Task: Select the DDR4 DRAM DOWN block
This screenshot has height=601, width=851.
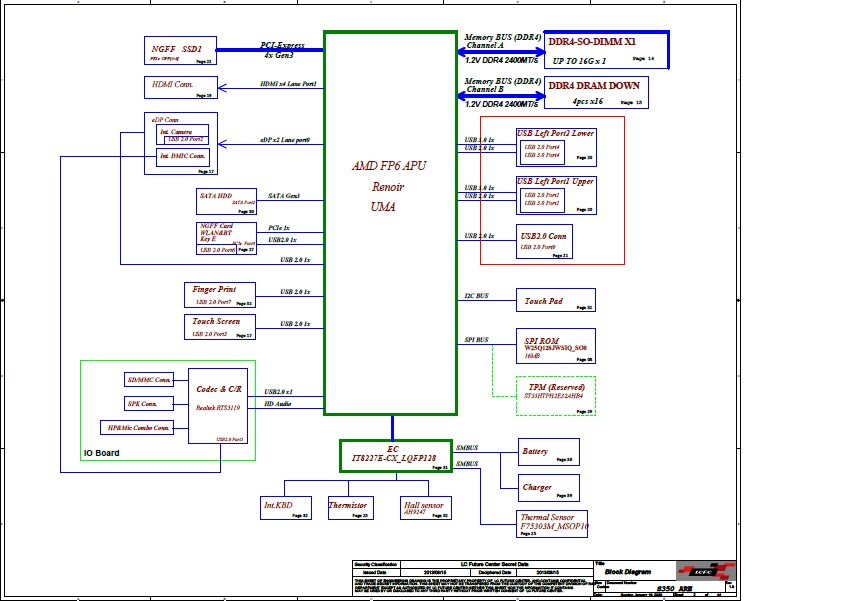Action: (x=596, y=93)
